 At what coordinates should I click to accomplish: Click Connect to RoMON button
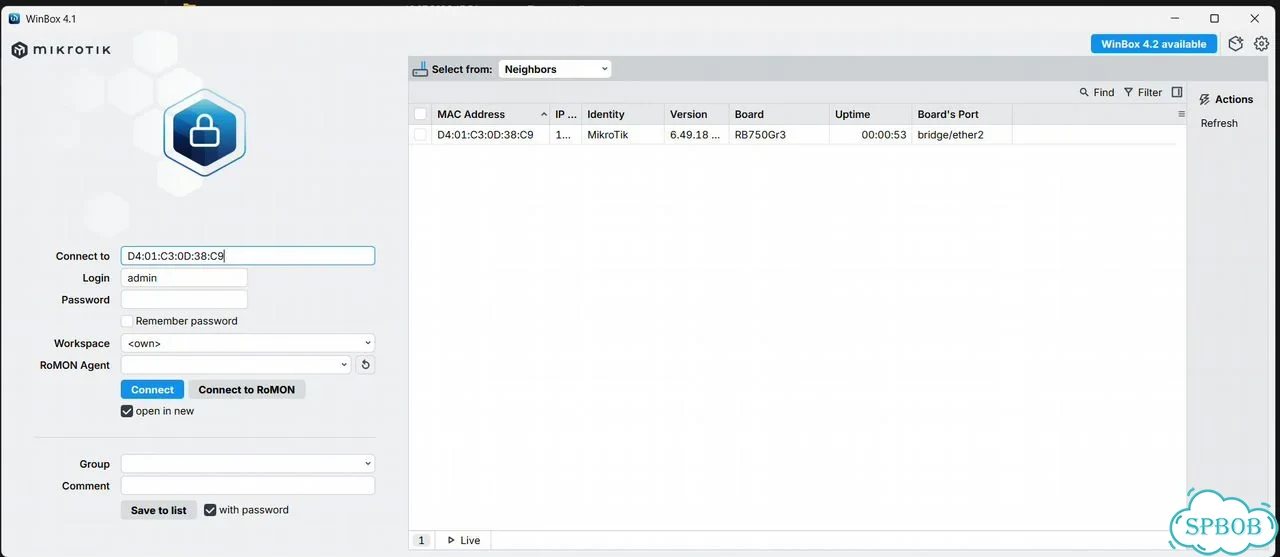(x=247, y=389)
